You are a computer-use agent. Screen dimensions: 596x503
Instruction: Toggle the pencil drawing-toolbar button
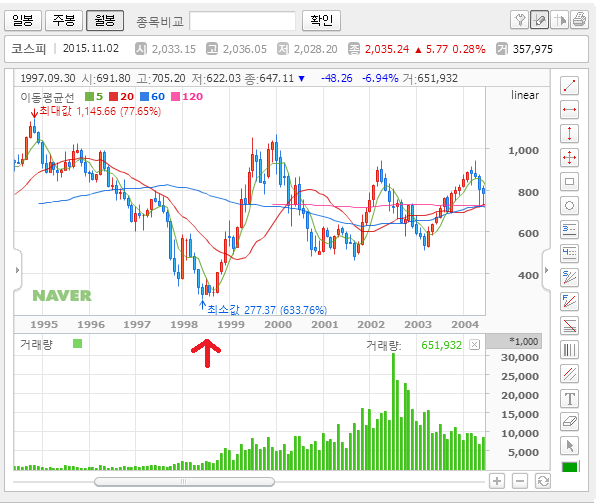(x=539, y=20)
